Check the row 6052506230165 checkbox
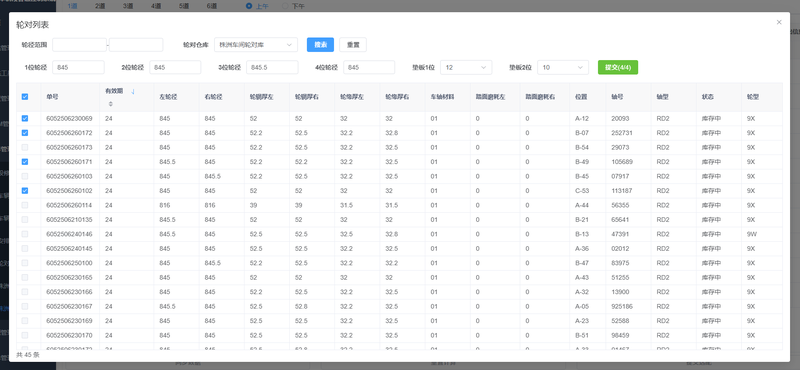This screenshot has width=800, height=370. 25,278
